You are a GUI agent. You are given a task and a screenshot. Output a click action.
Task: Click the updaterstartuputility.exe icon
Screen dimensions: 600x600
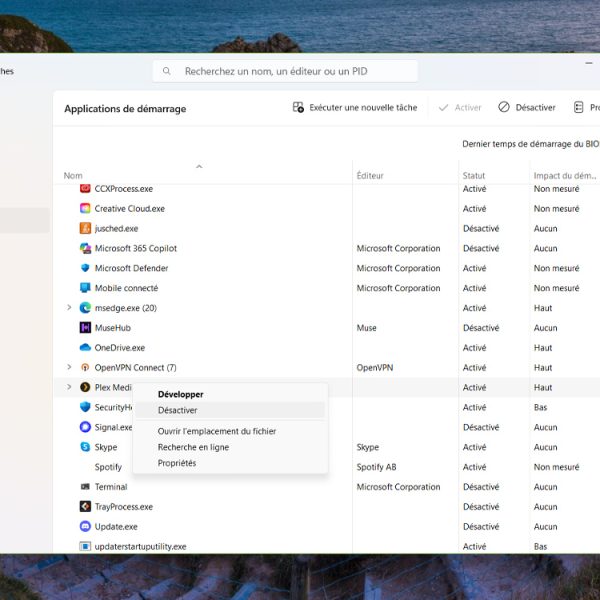pos(85,546)
